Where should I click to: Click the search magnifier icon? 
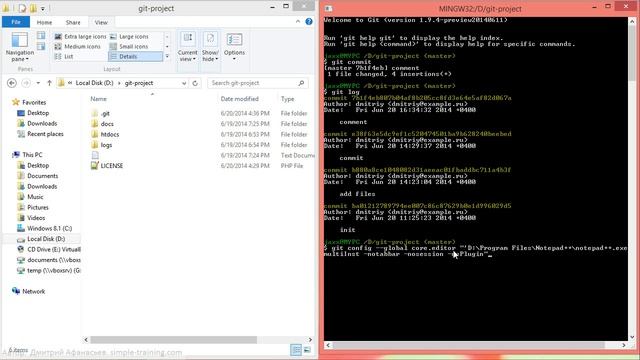pyautogui.click(x=301, y=83)
